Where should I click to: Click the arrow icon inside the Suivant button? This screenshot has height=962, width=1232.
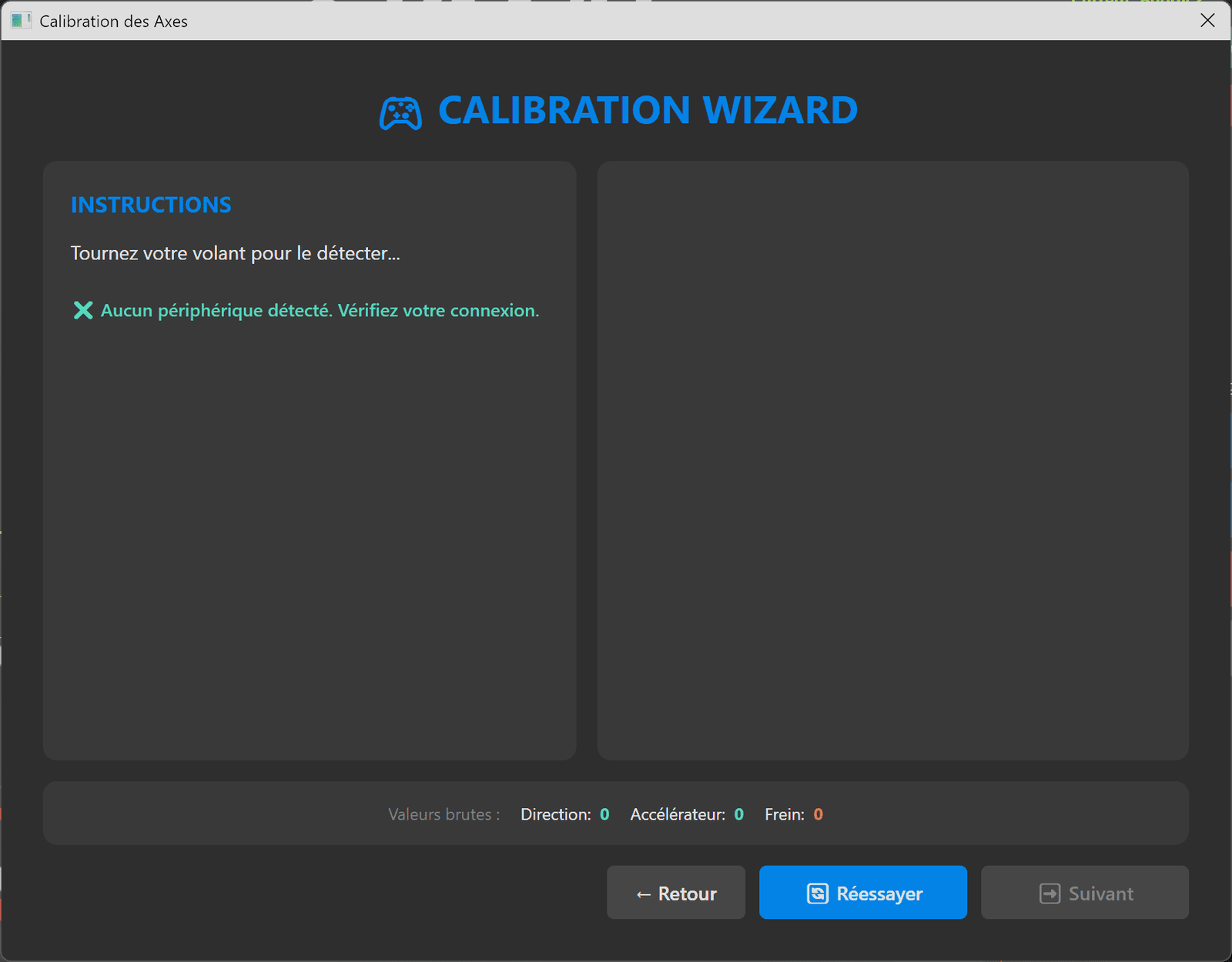1050,893
